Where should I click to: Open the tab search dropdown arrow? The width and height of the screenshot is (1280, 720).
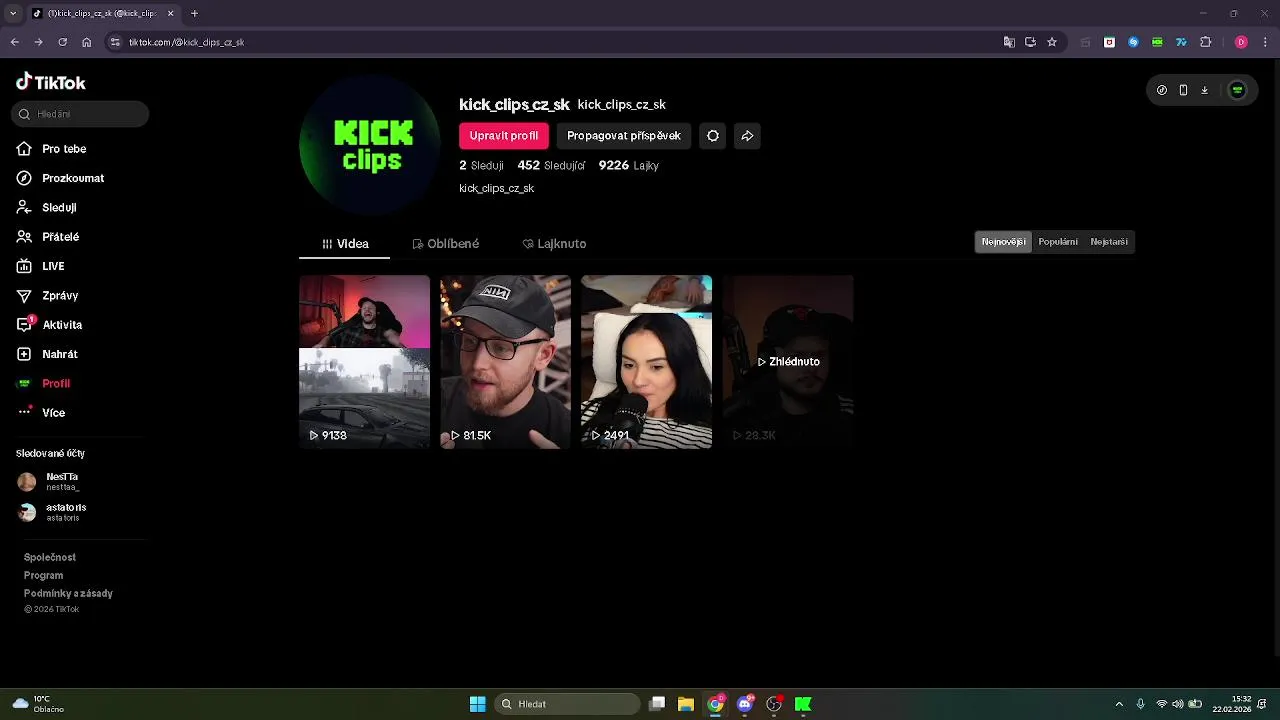point(13,13)
